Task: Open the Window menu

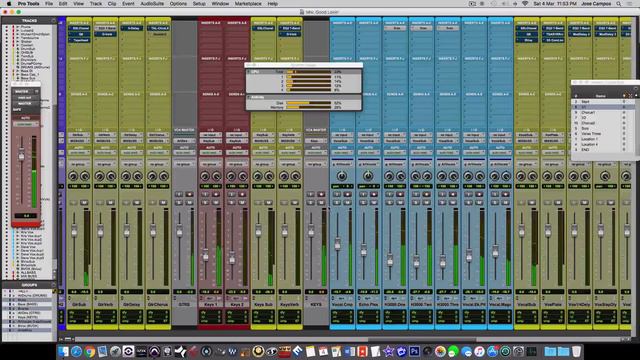Action: point(220,4)
